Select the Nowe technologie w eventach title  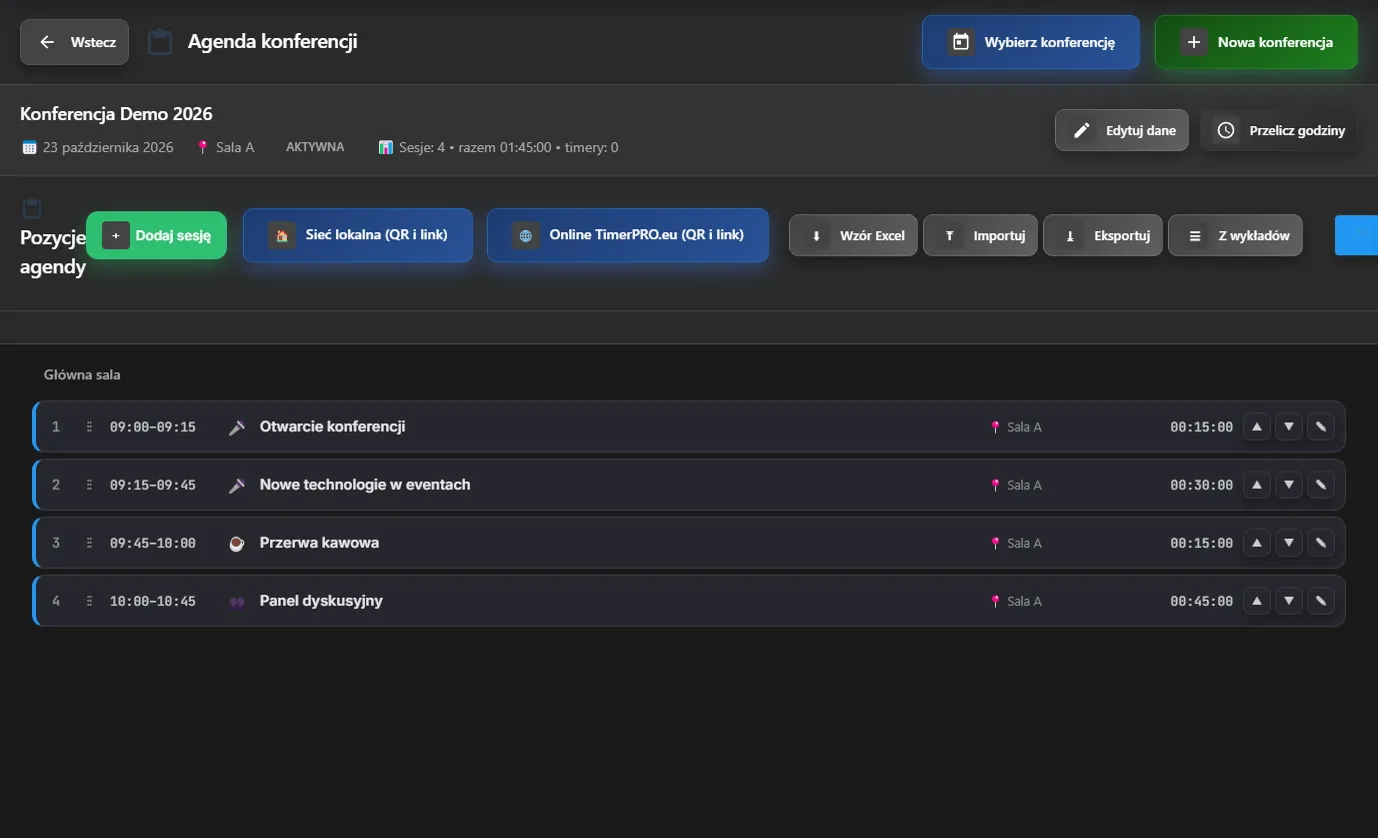365,485
